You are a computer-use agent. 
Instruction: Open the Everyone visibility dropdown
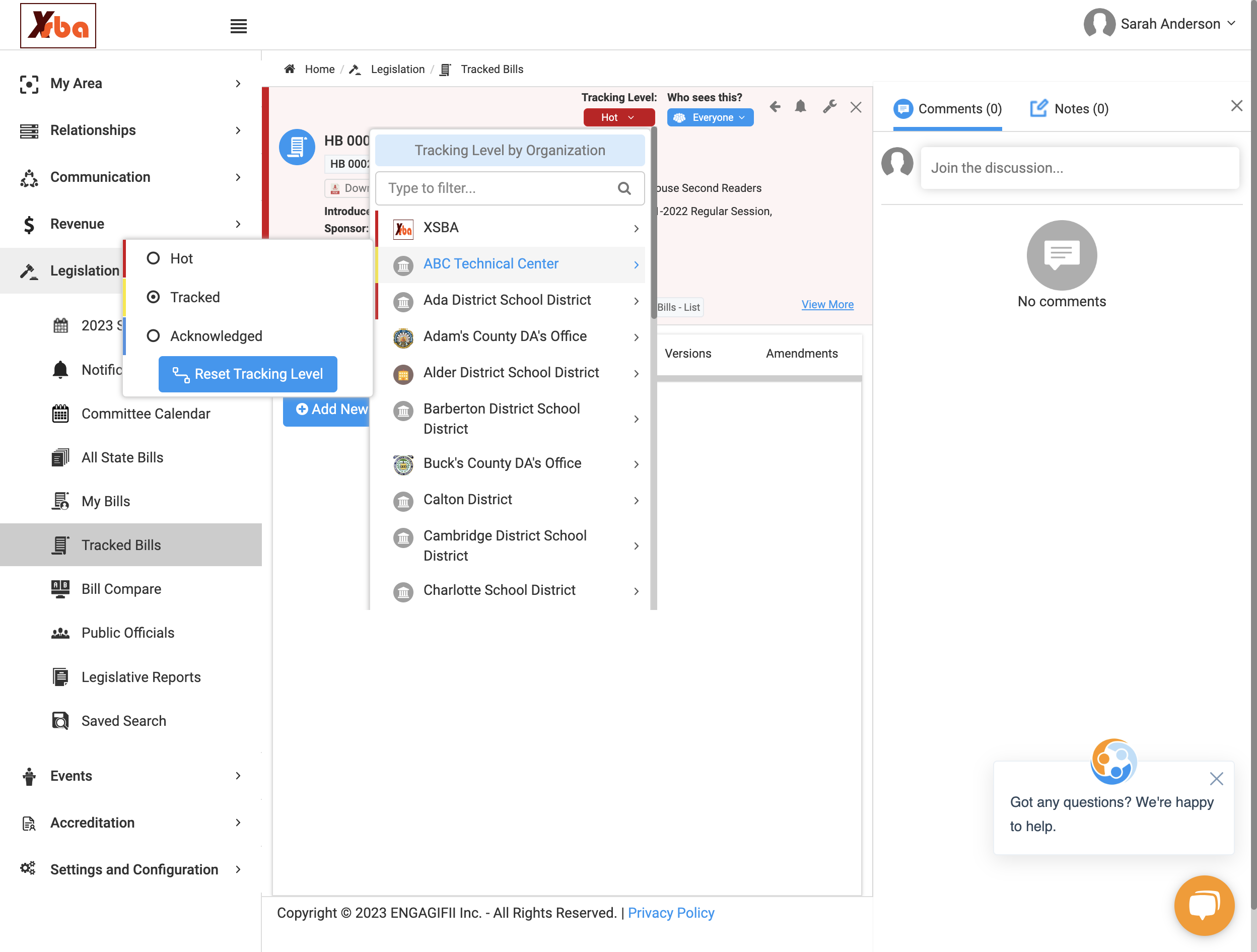[x=710, y=117]
